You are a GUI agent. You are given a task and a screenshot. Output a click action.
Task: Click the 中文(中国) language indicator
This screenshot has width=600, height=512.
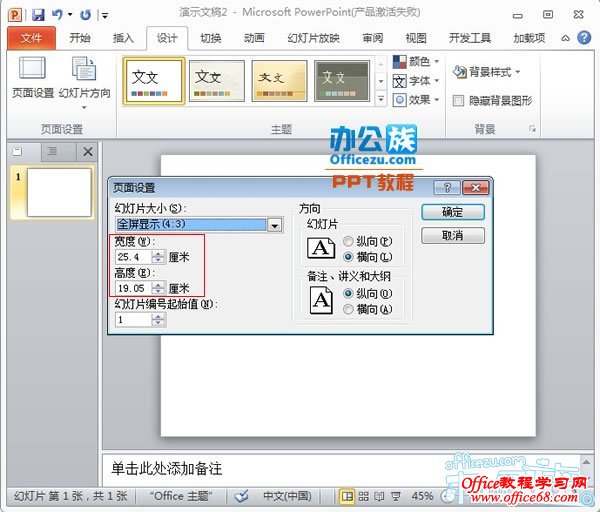pos(287,496)
